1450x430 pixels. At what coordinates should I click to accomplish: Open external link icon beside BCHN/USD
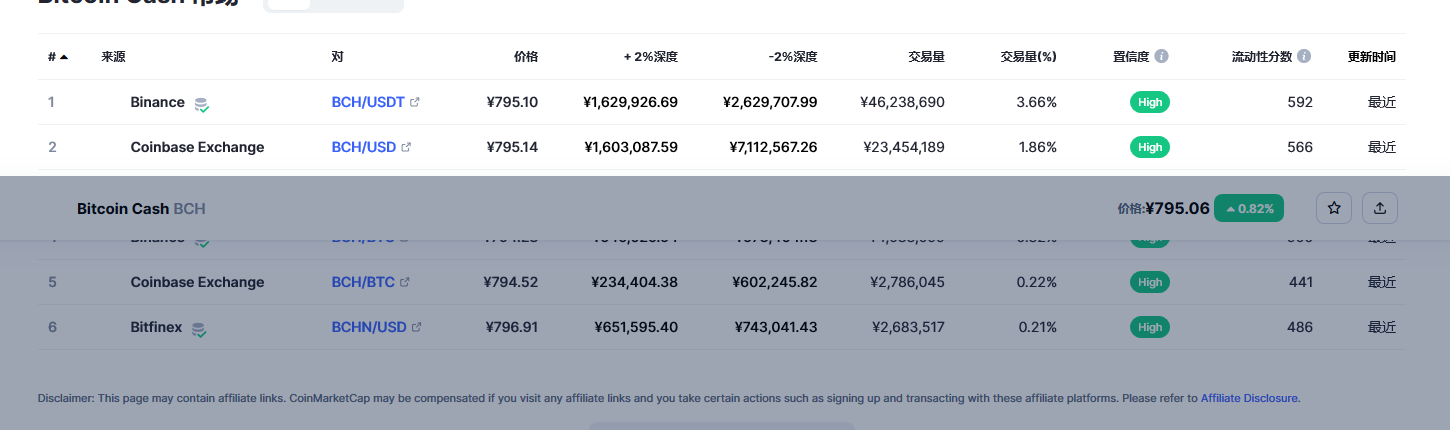coord(416,327)
